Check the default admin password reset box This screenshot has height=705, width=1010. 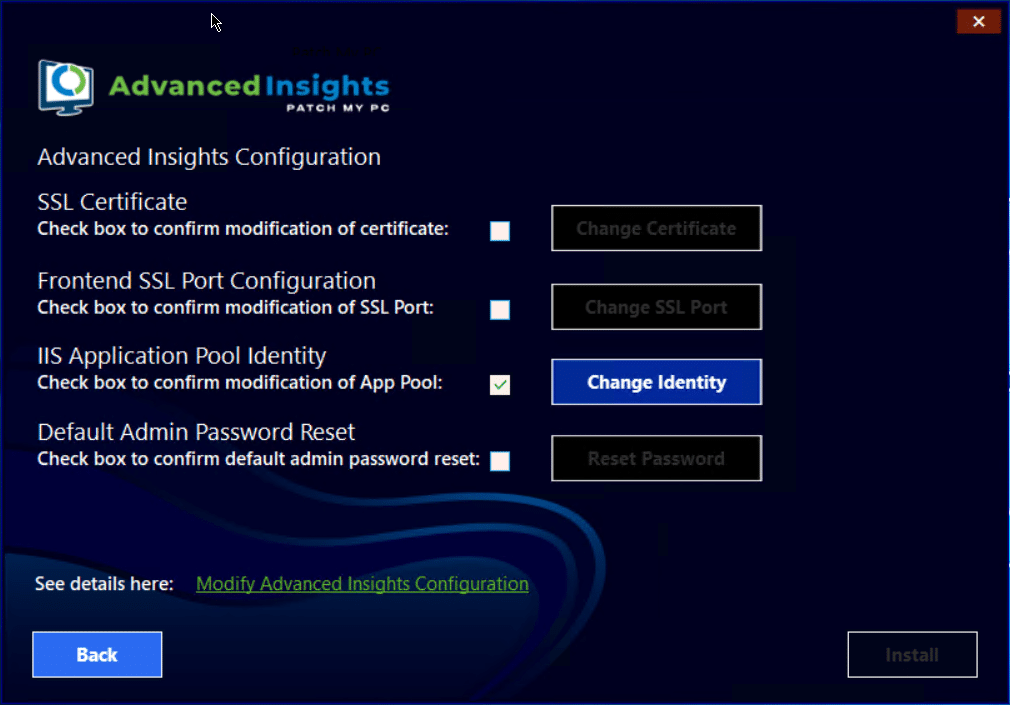tap(500, 461)
